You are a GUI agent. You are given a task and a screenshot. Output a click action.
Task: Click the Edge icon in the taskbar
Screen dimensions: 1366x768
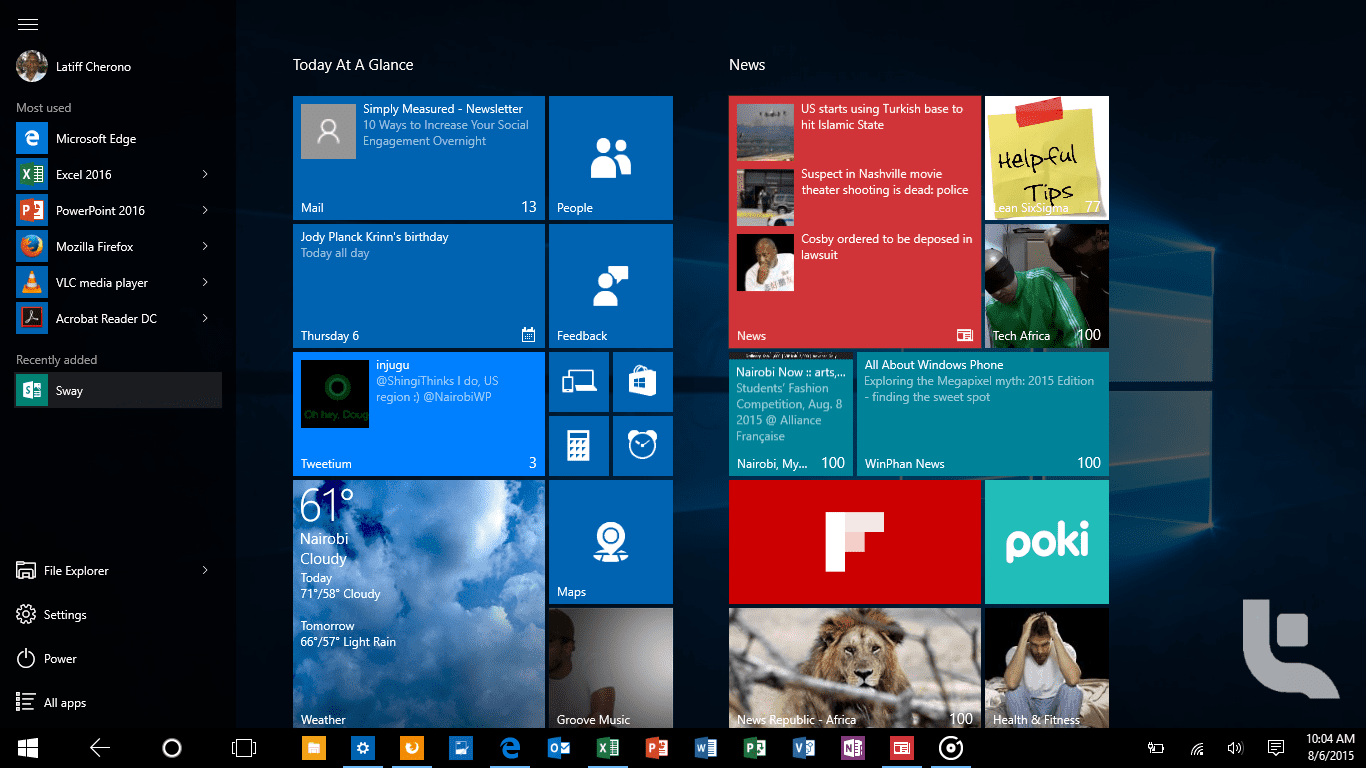[510, 748]
